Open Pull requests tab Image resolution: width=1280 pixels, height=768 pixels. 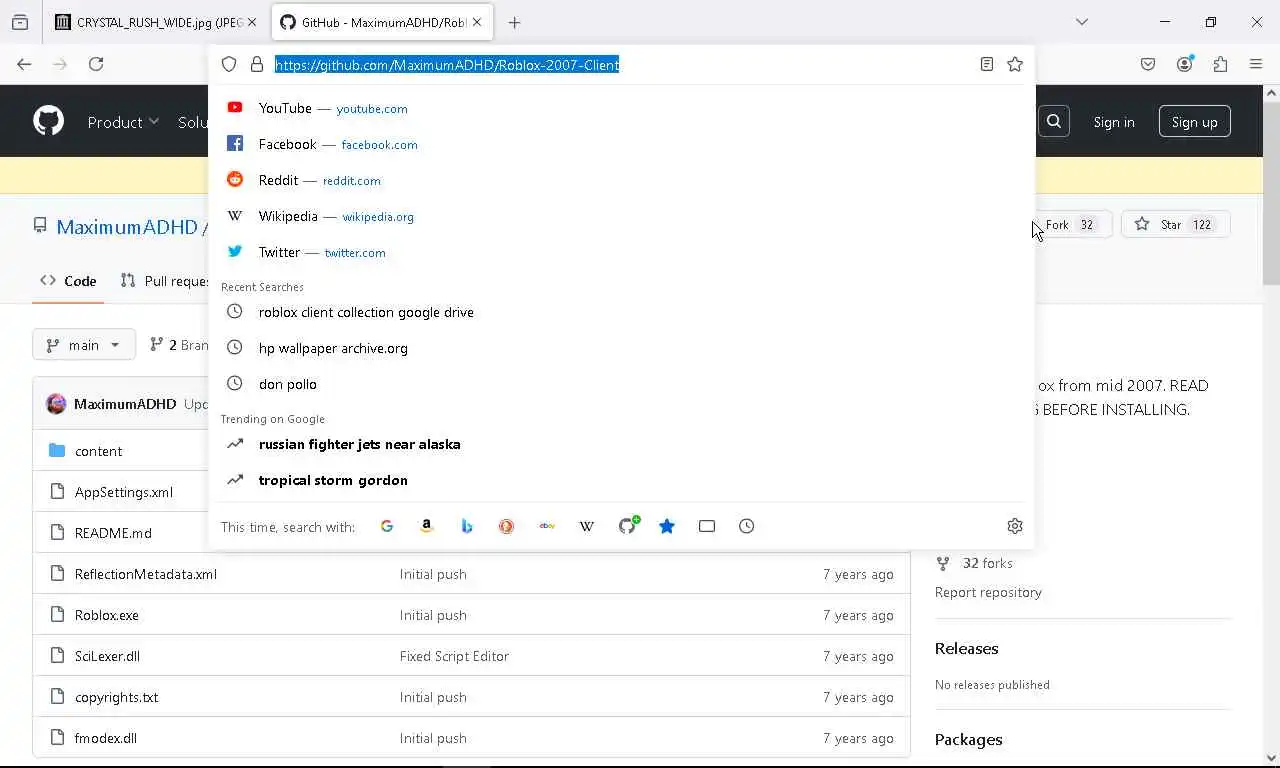166,281
